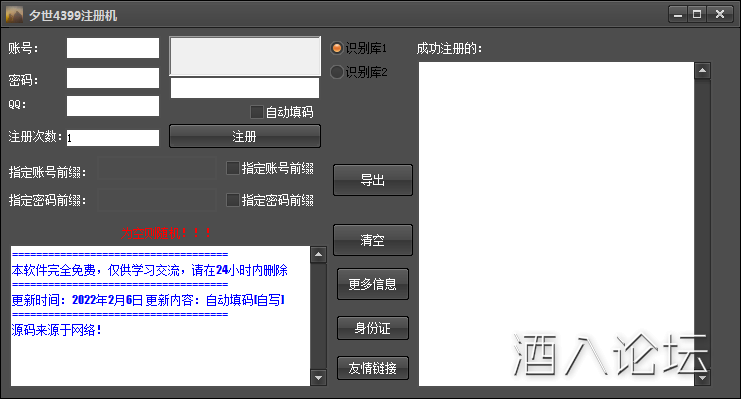
Task: Click the 夕世4399注册机 title bar icon
Action: (x=14, y=15)
